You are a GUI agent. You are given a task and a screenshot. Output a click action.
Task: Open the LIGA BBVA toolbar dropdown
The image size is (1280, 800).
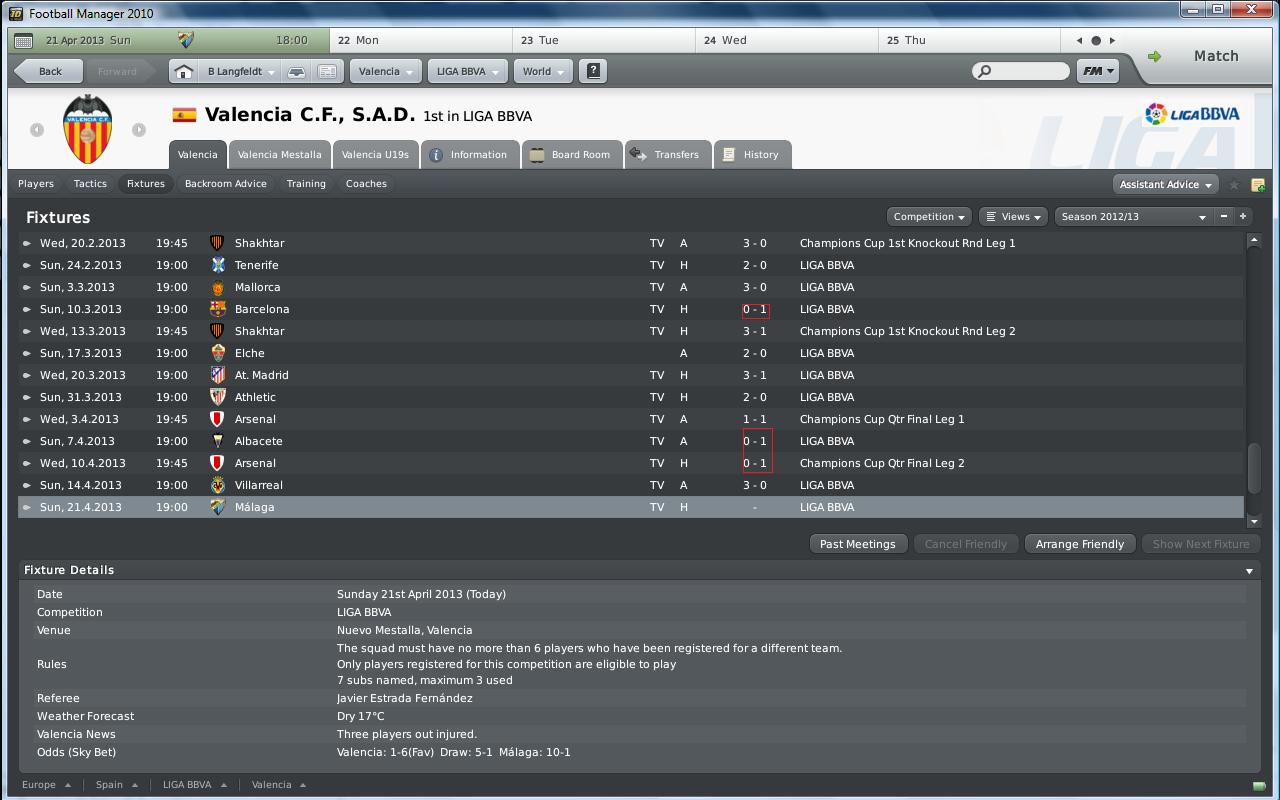point(467,72)
